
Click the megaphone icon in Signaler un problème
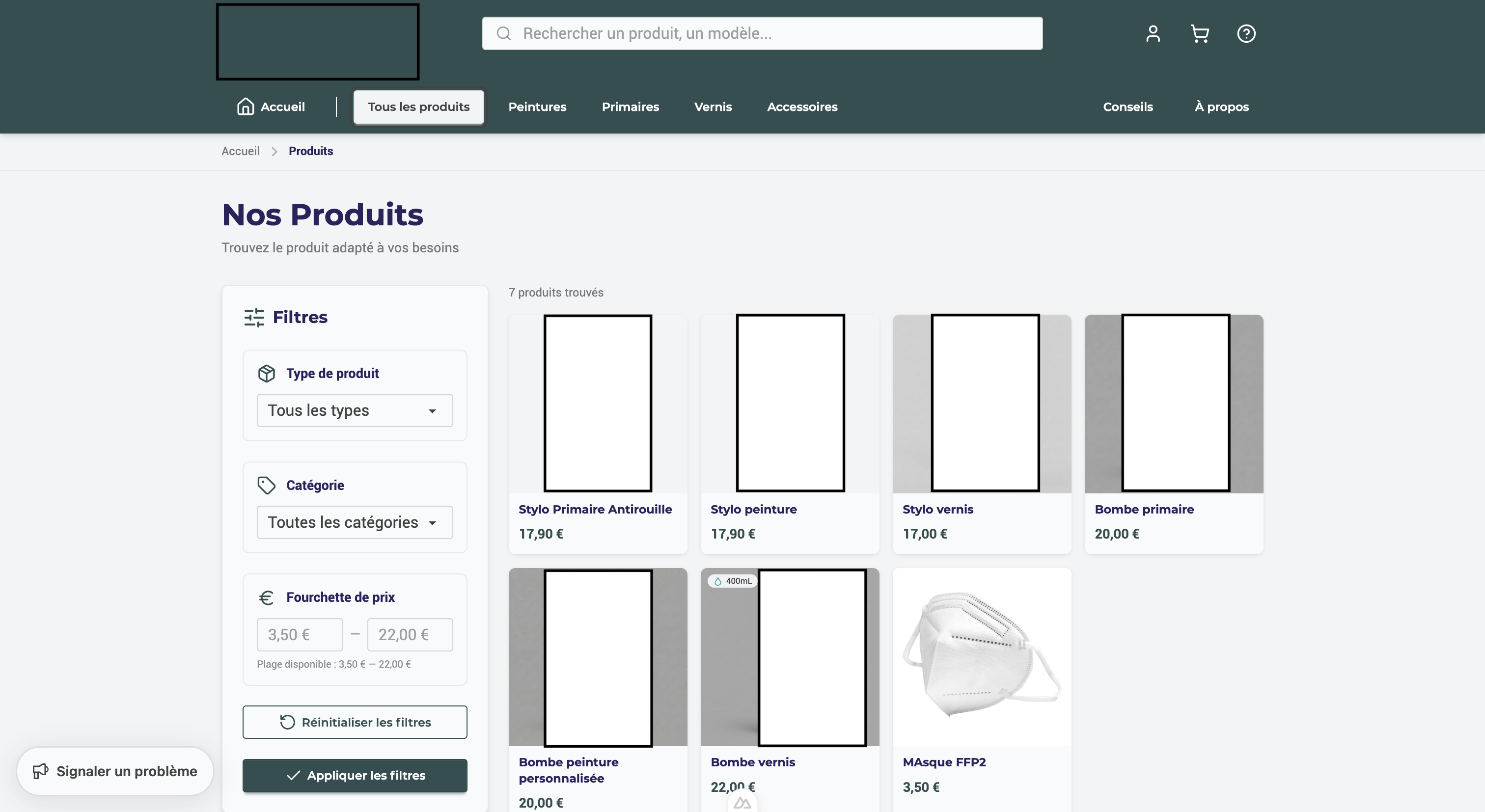(x=40, y=771)
